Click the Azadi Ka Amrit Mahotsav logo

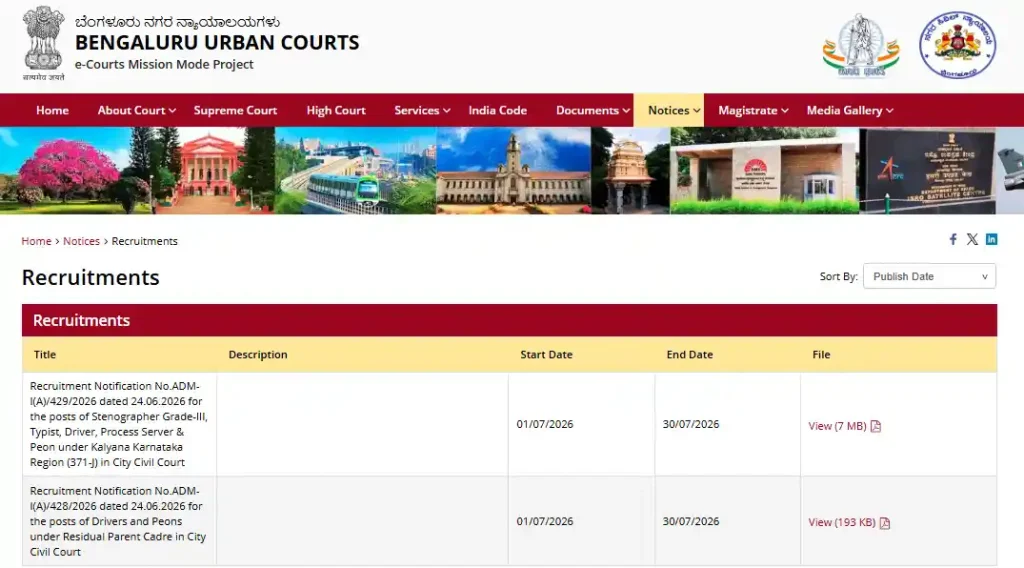coord(861,46)
